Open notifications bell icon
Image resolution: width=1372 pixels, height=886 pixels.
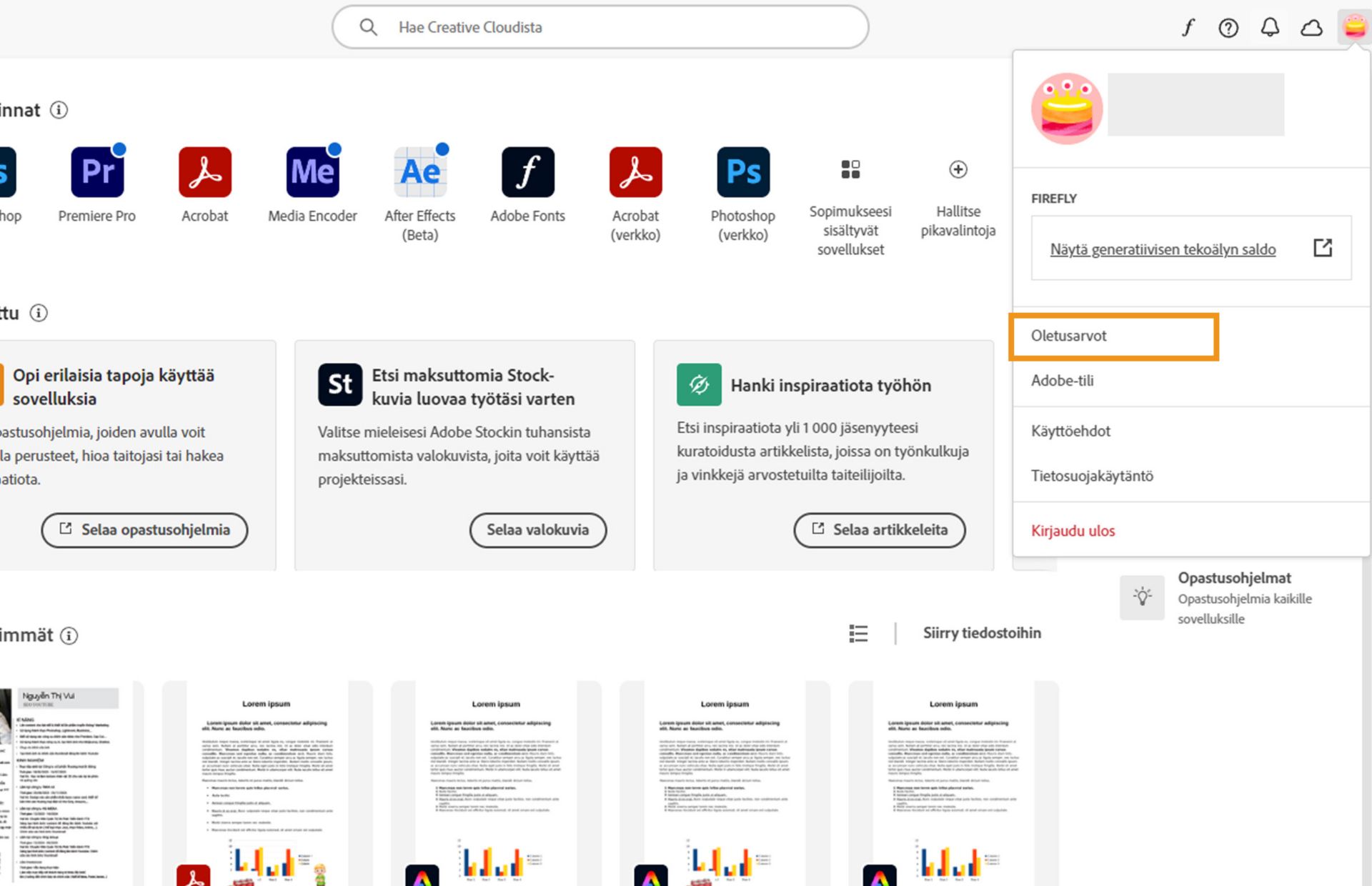1270,28
